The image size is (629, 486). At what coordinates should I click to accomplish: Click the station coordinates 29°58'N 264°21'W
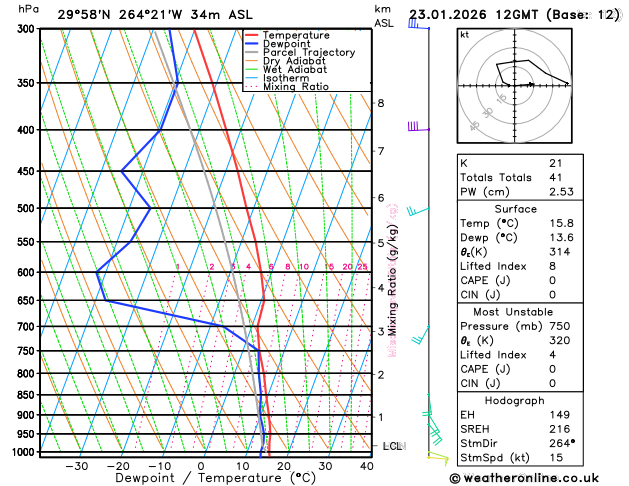[x=120, y=15]
